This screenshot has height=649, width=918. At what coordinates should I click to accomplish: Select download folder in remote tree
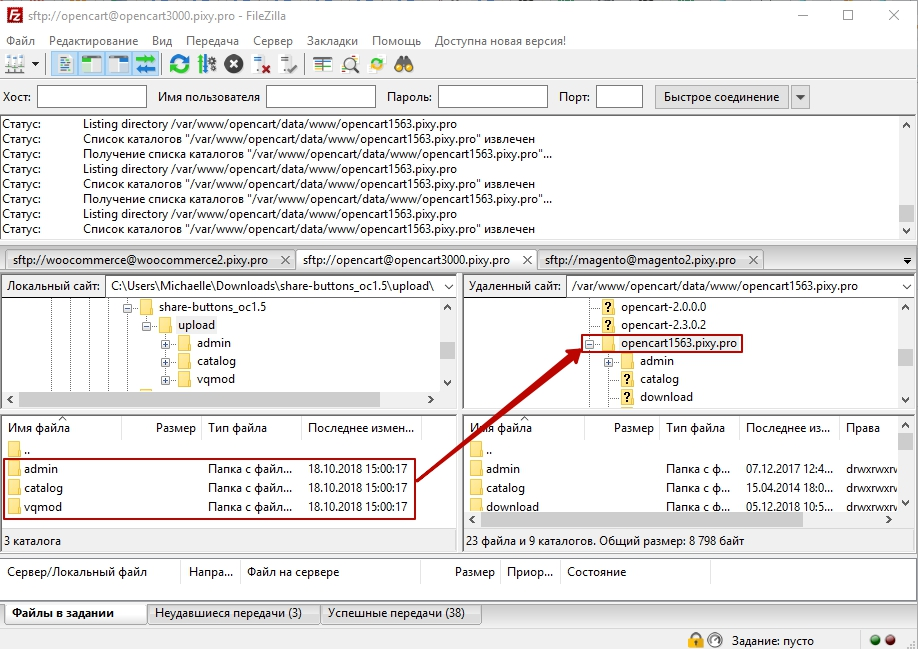click(666, 397)
